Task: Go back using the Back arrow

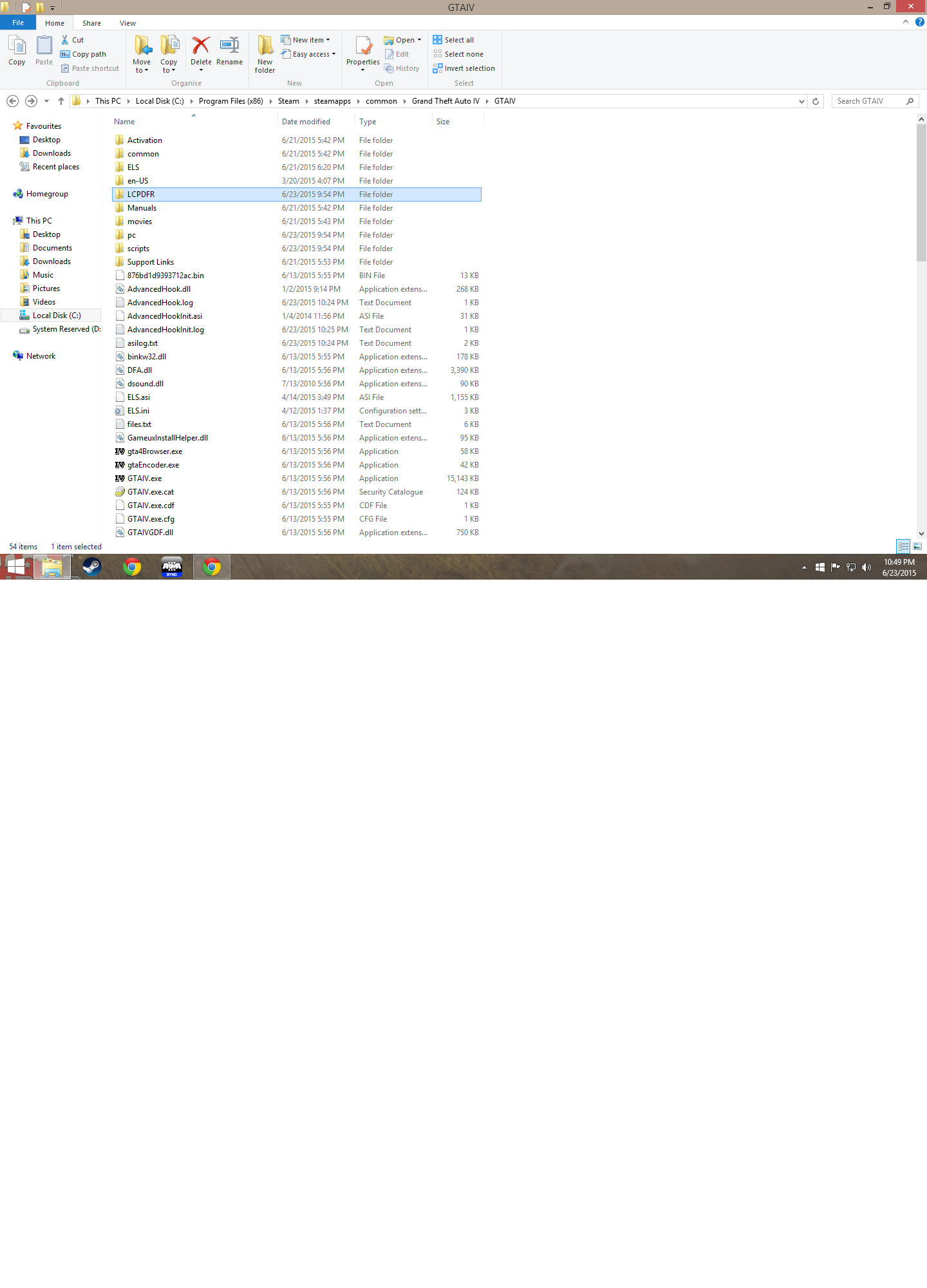Action: (12, 101)
